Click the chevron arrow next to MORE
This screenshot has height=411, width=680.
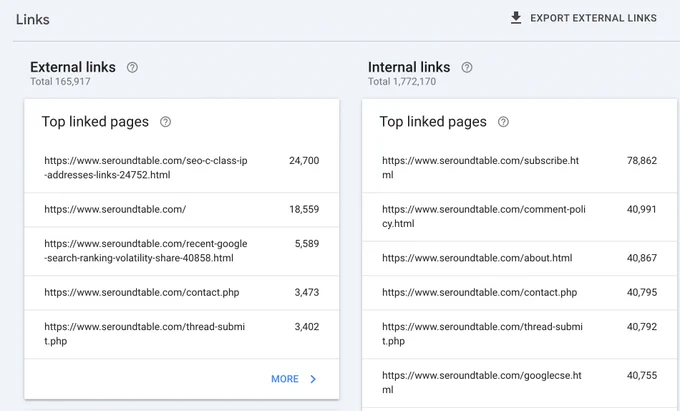coord(313,379)
